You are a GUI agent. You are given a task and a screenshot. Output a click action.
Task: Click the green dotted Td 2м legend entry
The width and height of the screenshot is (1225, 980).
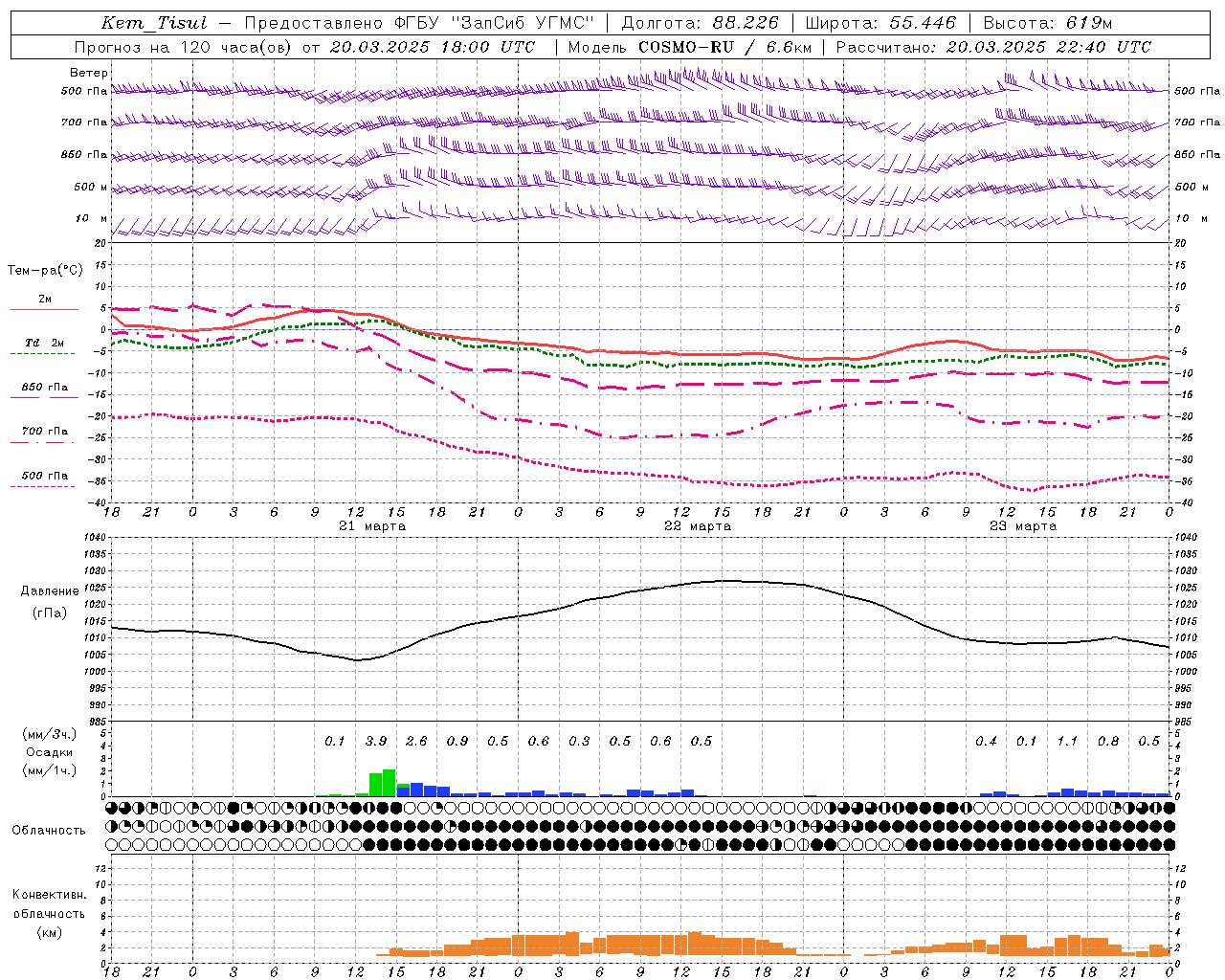44,345
